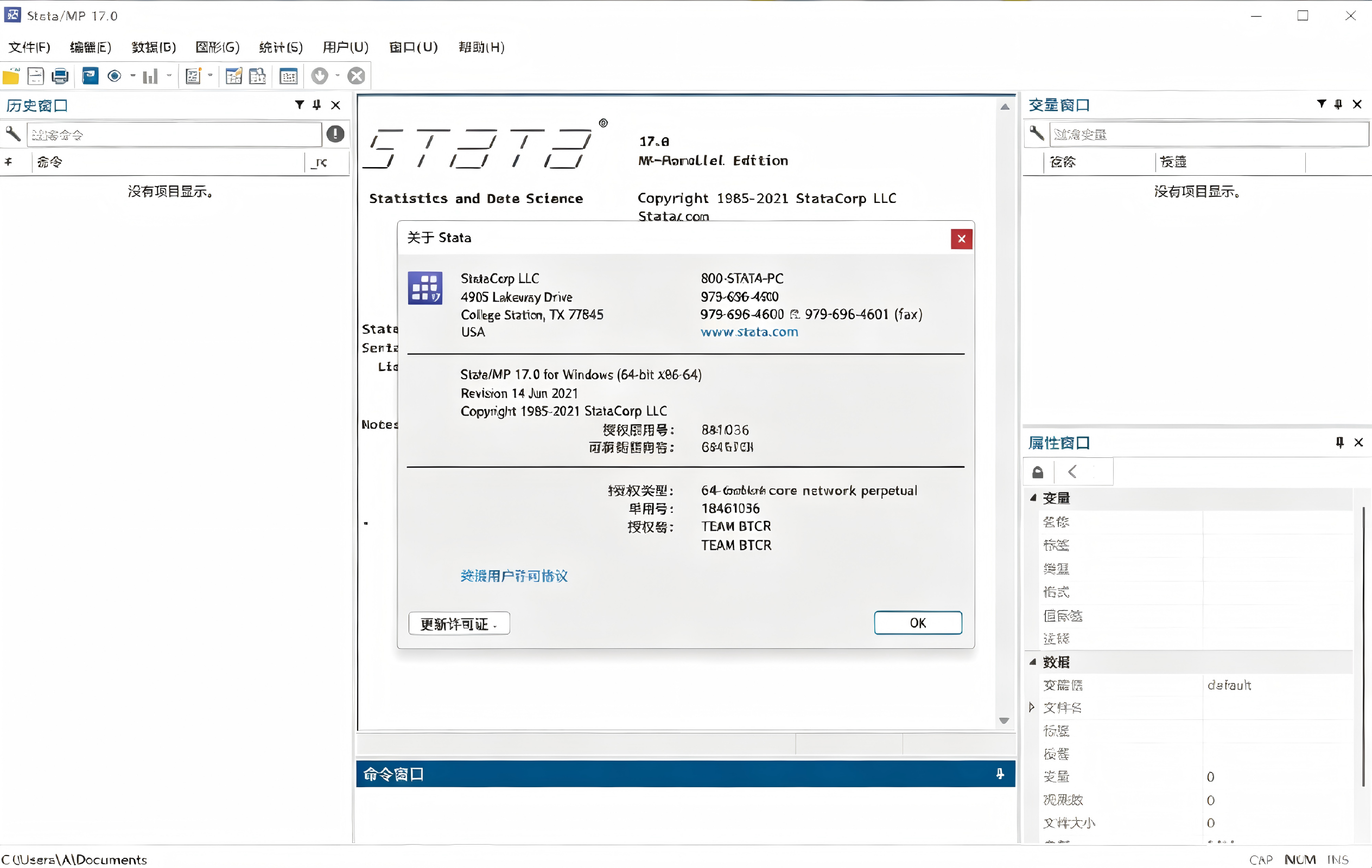Close the 历史窗口 panel

(335, 105)
